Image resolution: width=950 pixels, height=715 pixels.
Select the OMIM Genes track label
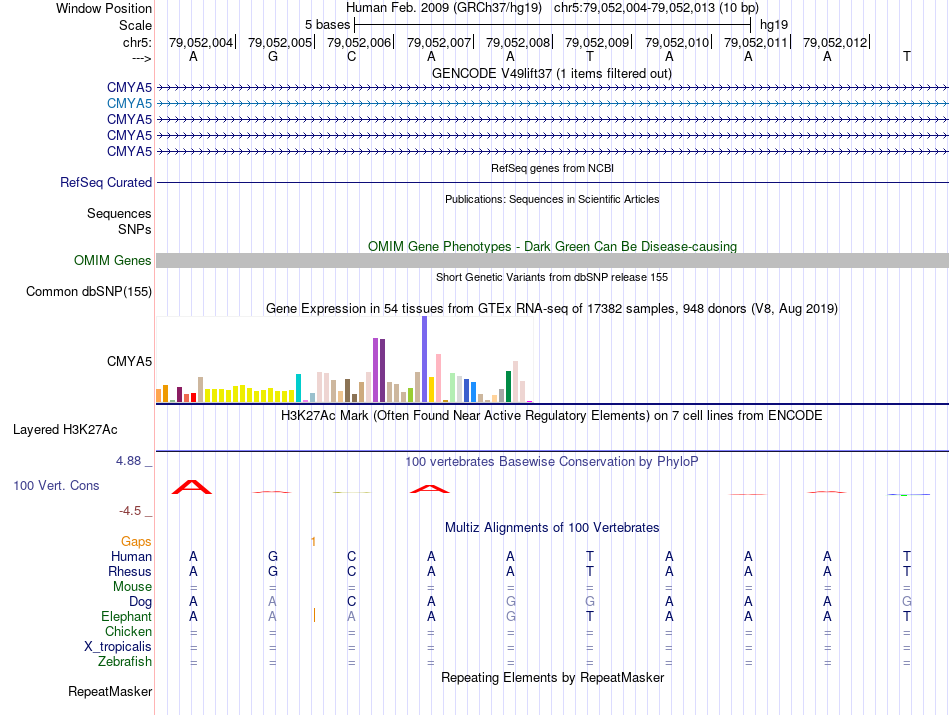(x=112, y=261)
